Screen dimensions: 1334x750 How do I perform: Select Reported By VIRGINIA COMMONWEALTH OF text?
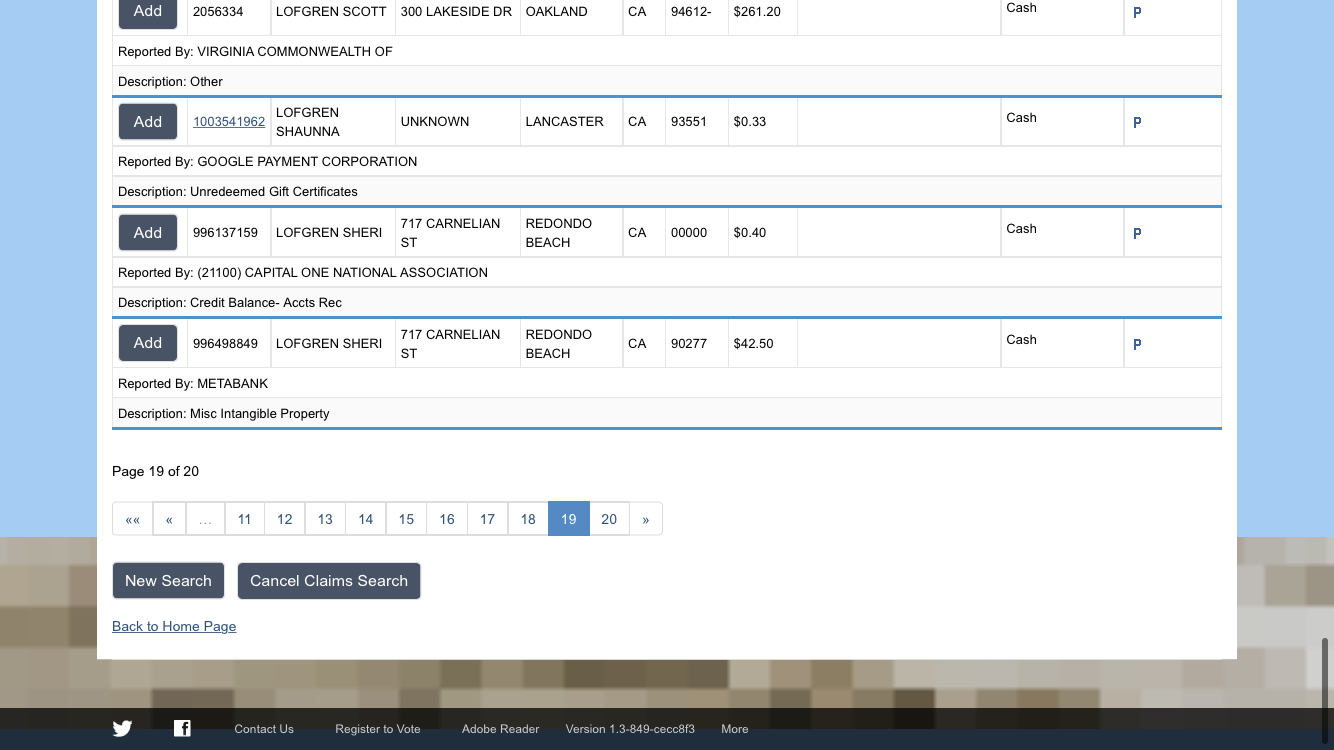[255, 51]
